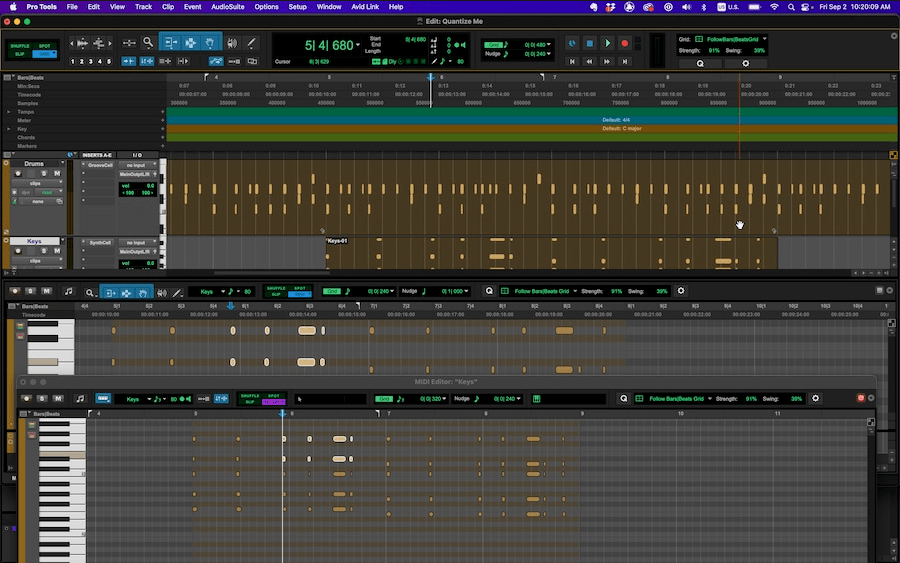The image size is (900, 563).
Task: Select the Trim tool in main toolbar
Action: pyautogui.click(x=170, y=42)
